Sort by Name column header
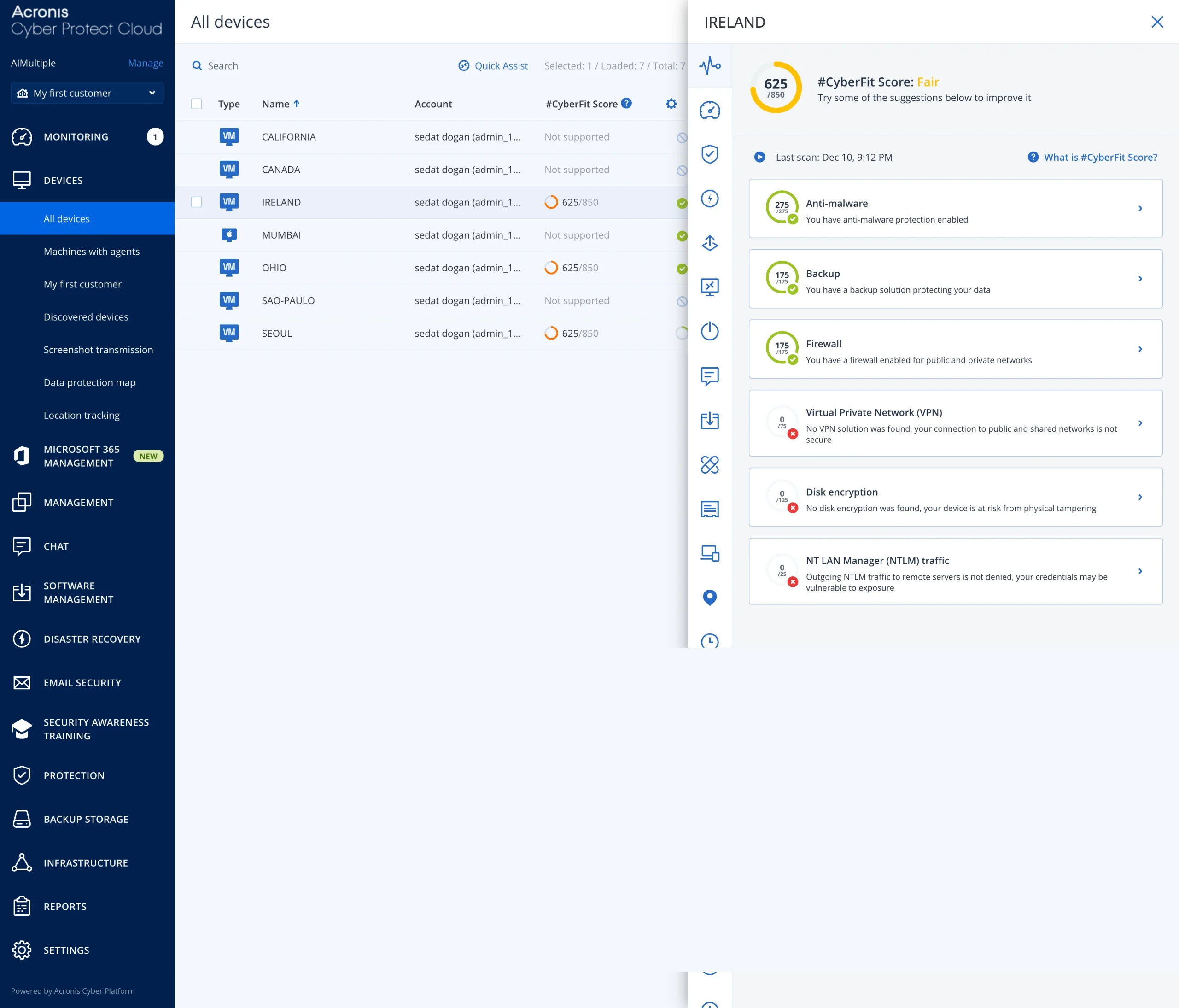Image resolution: width=1179 pixels, height=1008 pixels. (280, 104)
